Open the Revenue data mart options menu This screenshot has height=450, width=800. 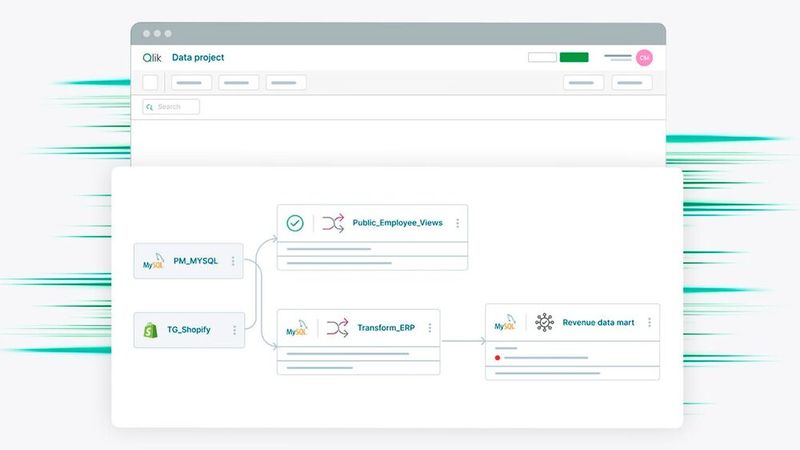pyautogui.click(x=649, y=322)
